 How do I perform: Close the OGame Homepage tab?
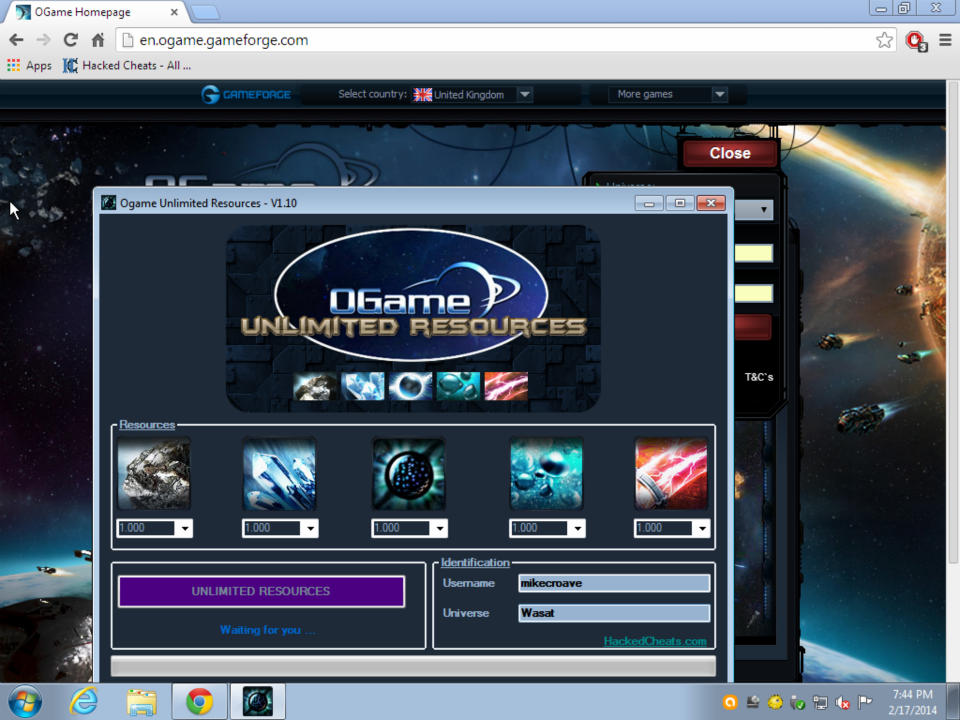[x=174, y=12]
